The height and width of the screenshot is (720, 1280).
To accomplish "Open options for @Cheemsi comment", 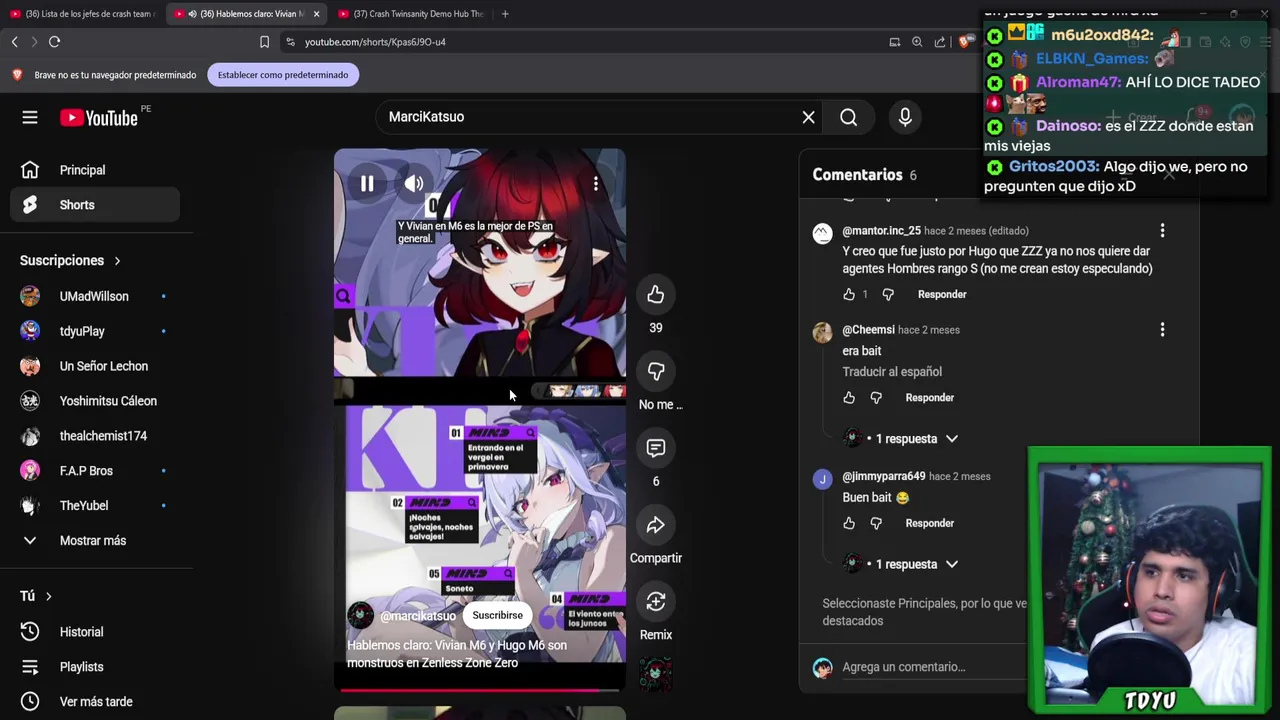I will [1162, 330].
